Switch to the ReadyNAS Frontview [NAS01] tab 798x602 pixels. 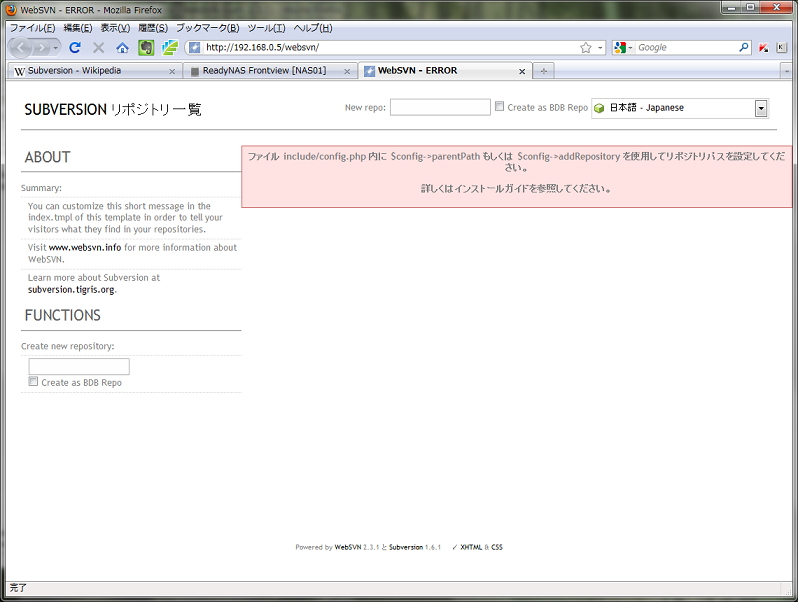(x=269, y=71)
